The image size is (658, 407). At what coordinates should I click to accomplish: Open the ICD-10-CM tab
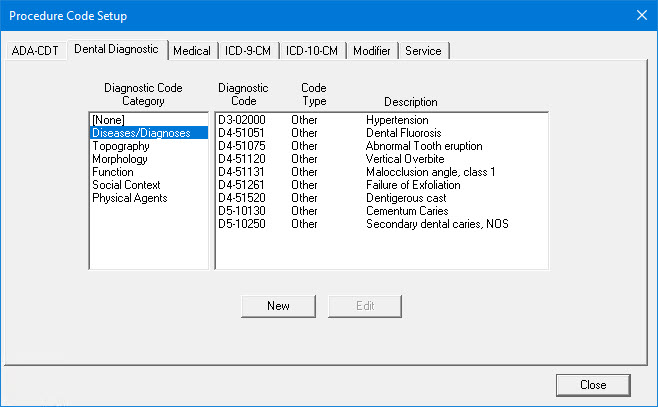(x=313, y=51)
